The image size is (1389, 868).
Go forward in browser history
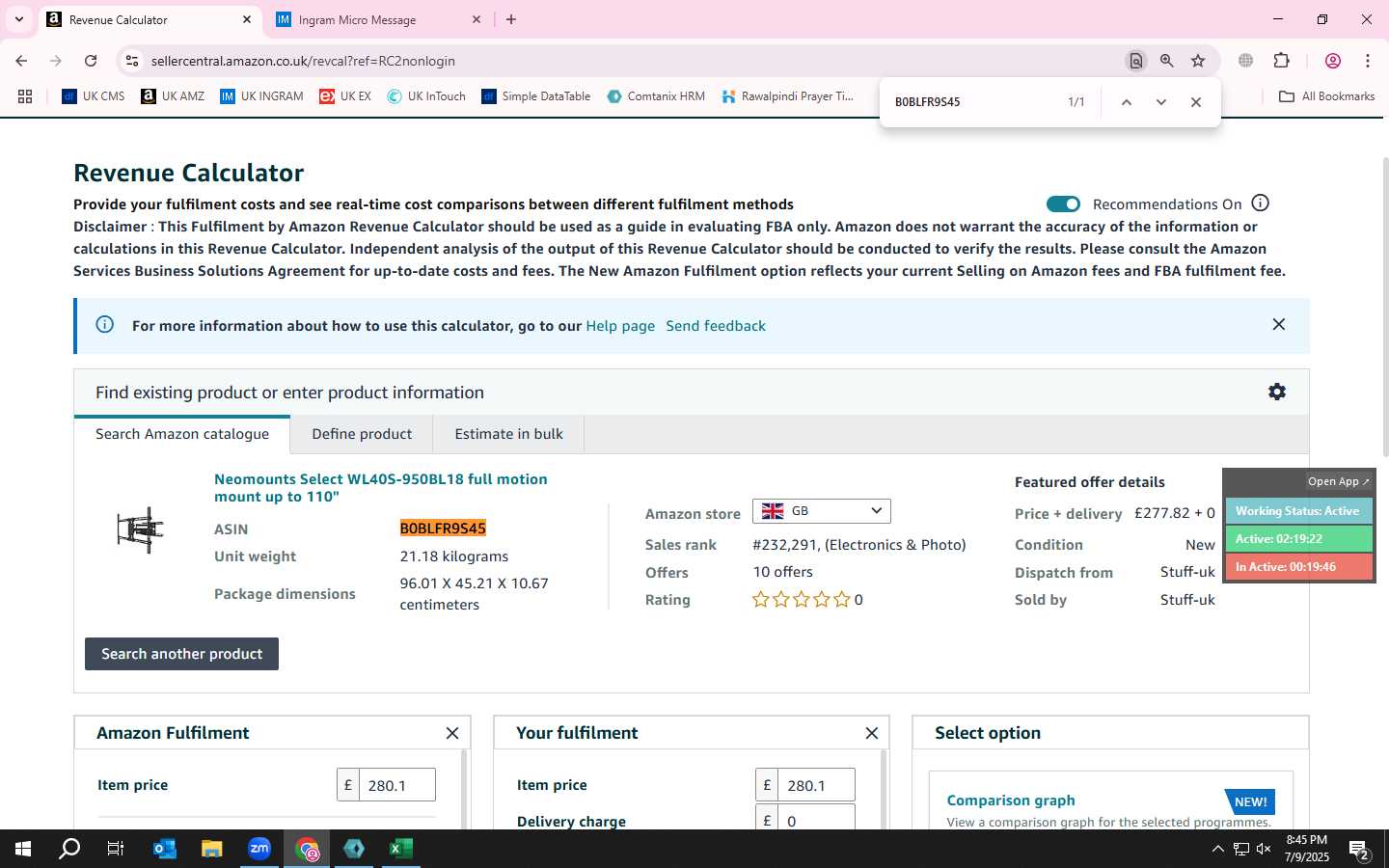pyautogui.click(x=56, y=61)
